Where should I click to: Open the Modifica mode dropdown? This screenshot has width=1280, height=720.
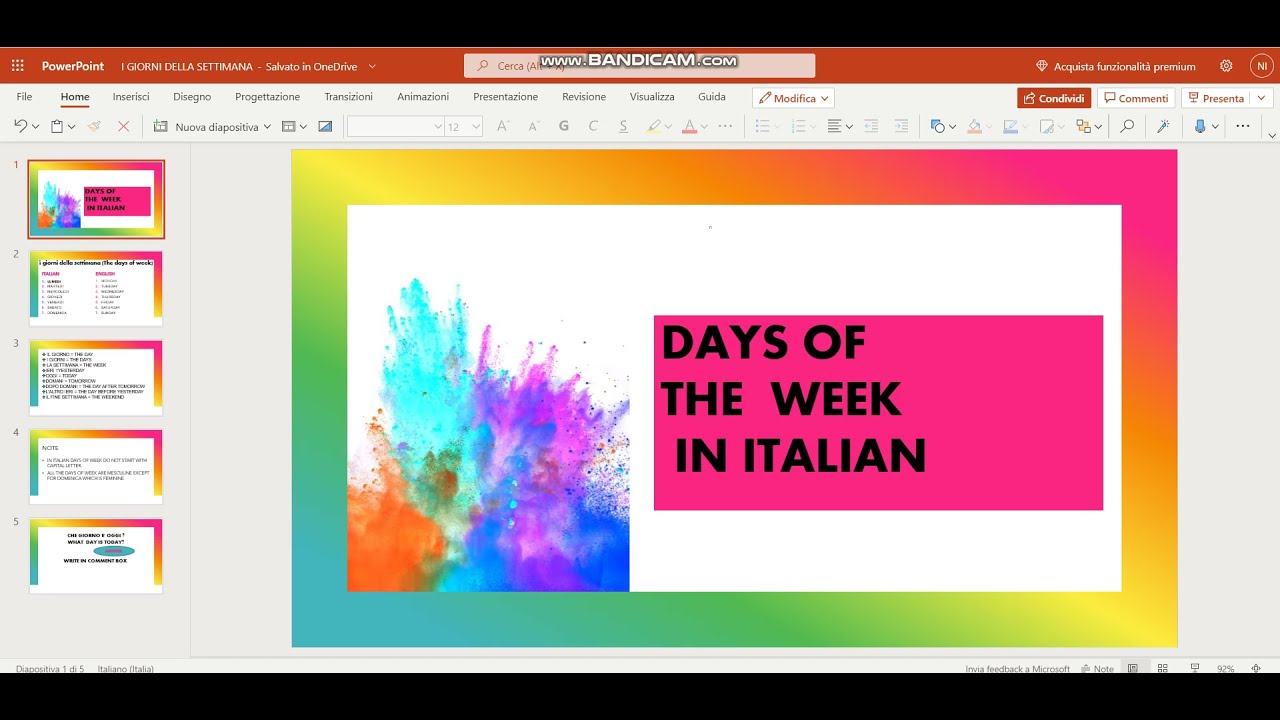(x=793, y=98)
